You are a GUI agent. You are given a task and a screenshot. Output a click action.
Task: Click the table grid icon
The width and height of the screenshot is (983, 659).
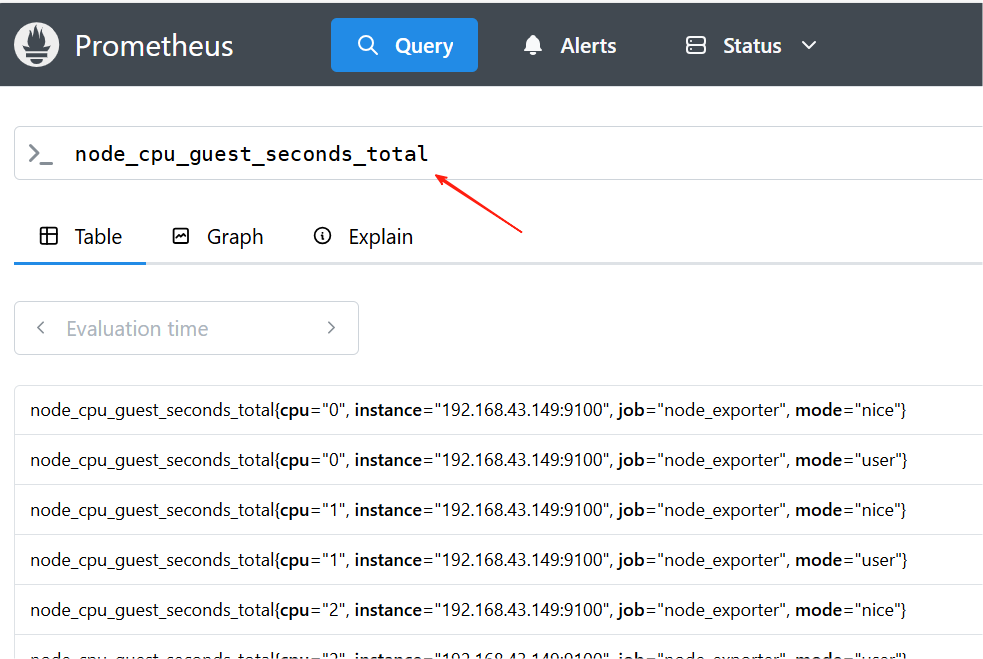(48, 236)
